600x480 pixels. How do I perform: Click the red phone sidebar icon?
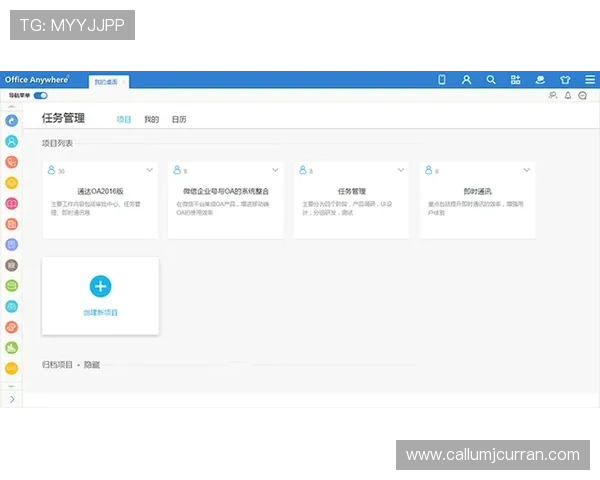[x=11, y=162]
